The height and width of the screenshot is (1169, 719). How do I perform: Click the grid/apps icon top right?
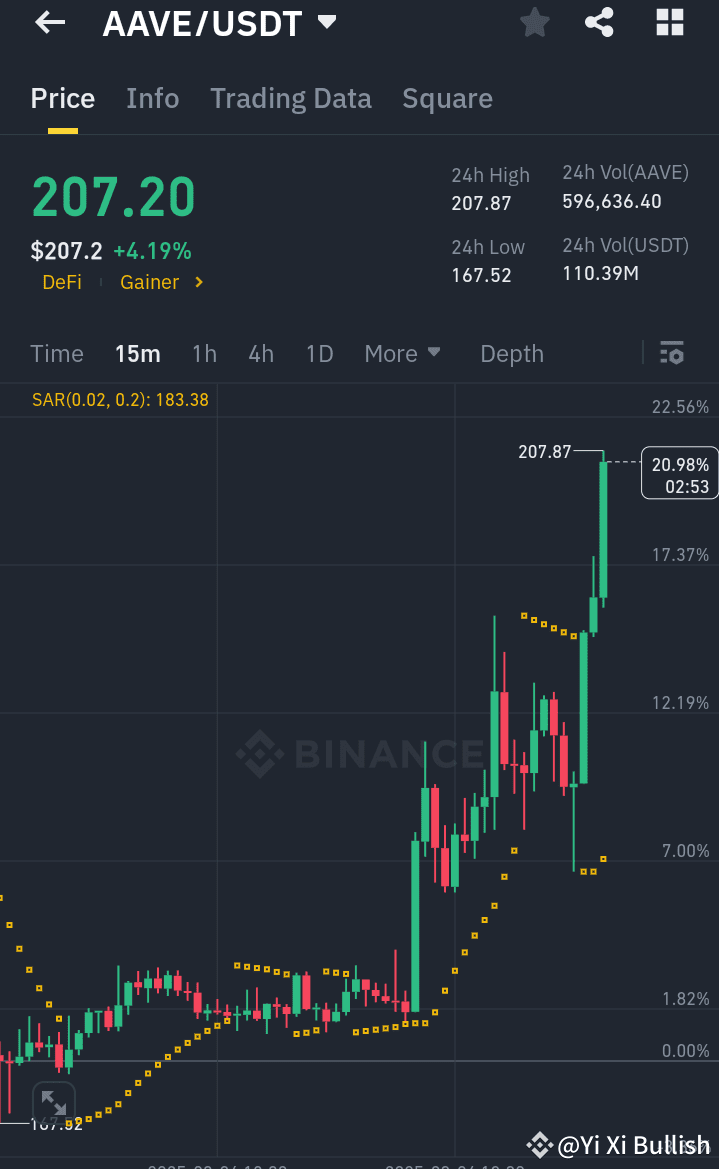tap(669, 22)
